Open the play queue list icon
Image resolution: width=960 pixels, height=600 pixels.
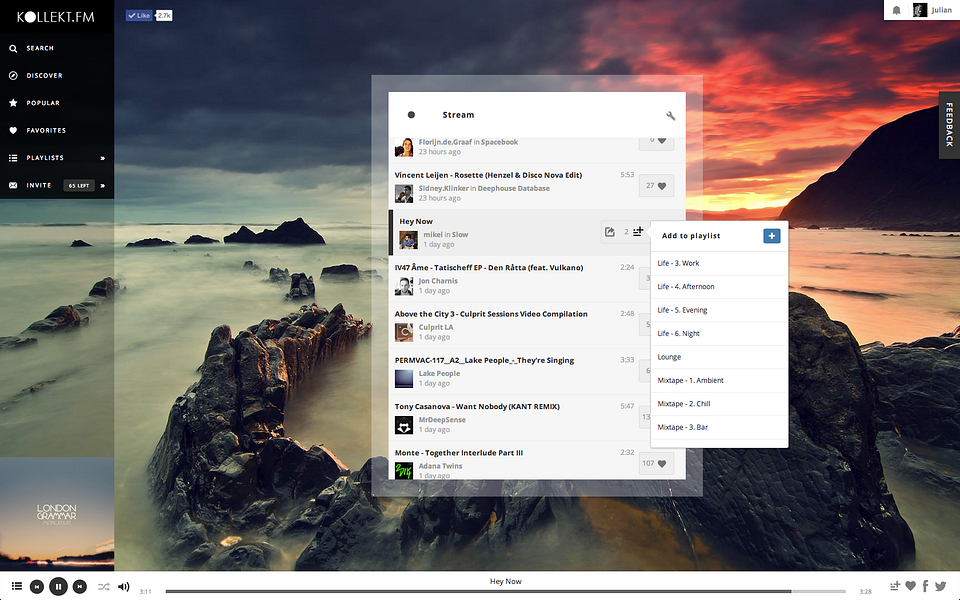[17, 587]
